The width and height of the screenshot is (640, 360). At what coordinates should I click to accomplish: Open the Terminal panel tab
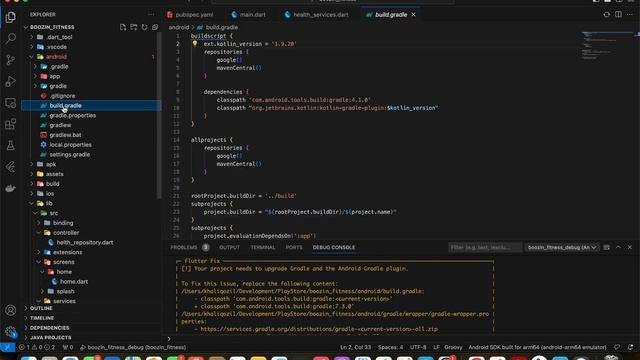point(263,247)
